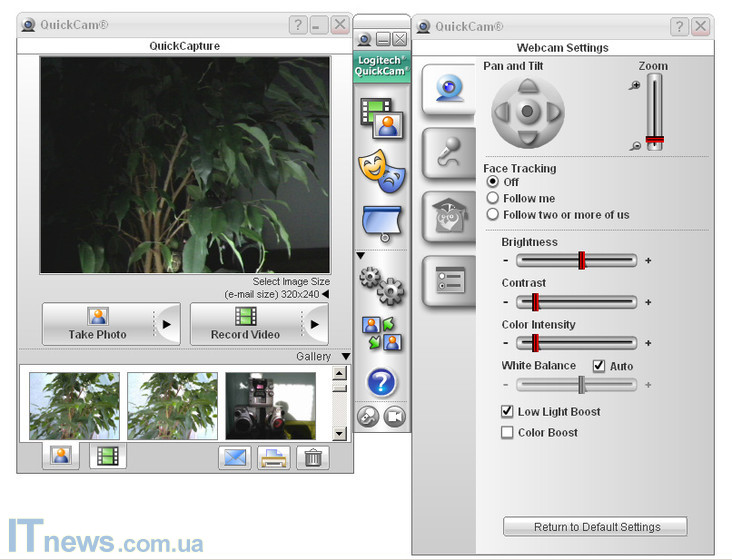Delete the selected item with the trash can icon
The image size is (732, 560).
pyautogui.click(x=313, y=457)
